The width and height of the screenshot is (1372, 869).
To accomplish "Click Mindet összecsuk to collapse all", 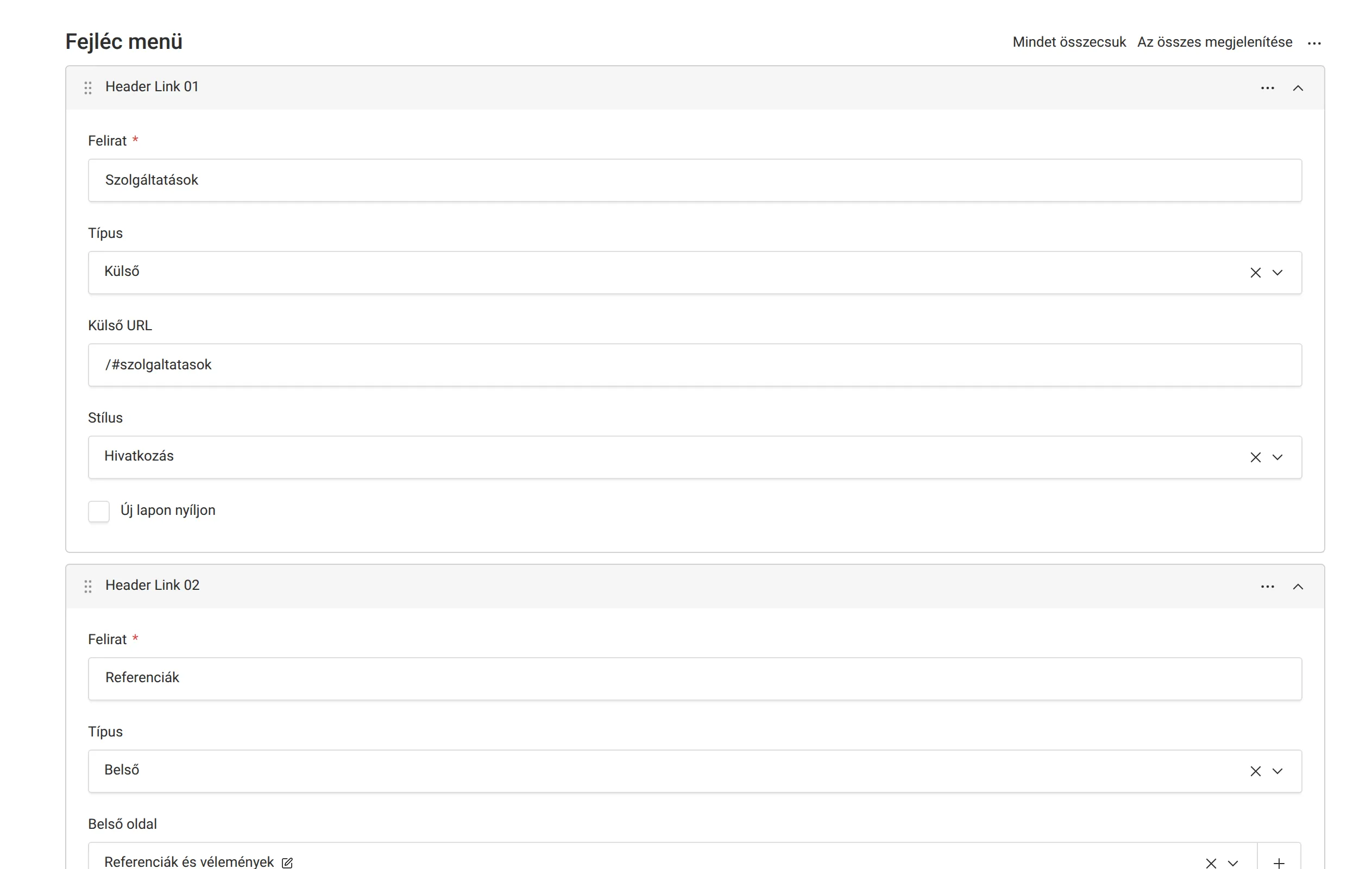I will tap(1069, 42).
